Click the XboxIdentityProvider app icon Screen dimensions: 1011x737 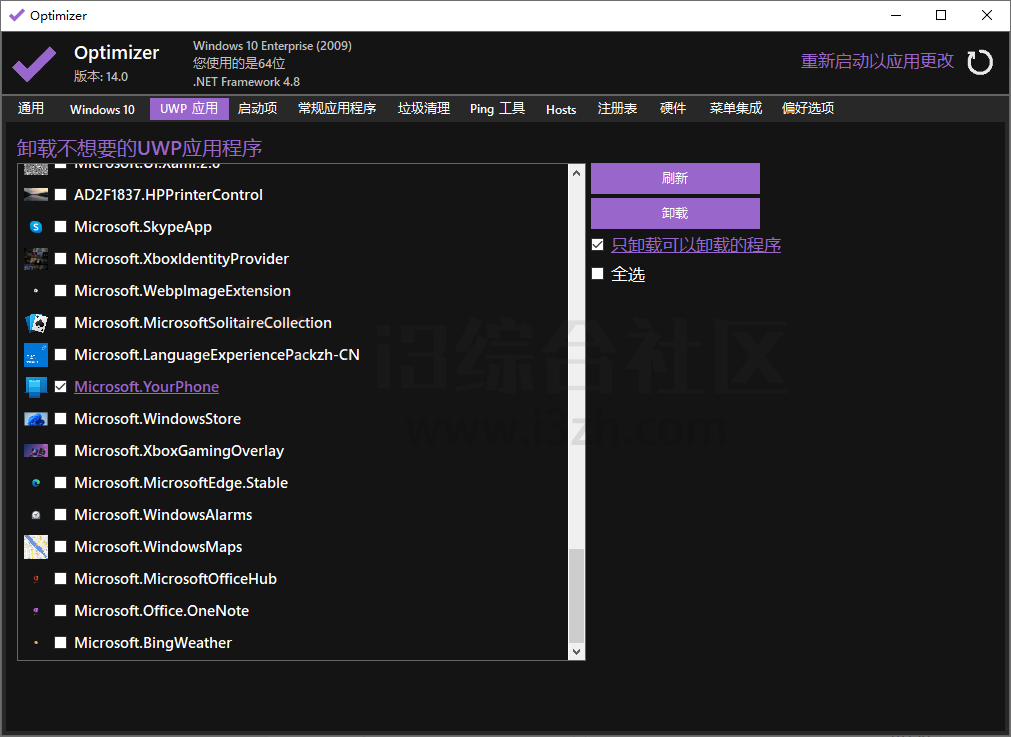click(x=36, y=259)
